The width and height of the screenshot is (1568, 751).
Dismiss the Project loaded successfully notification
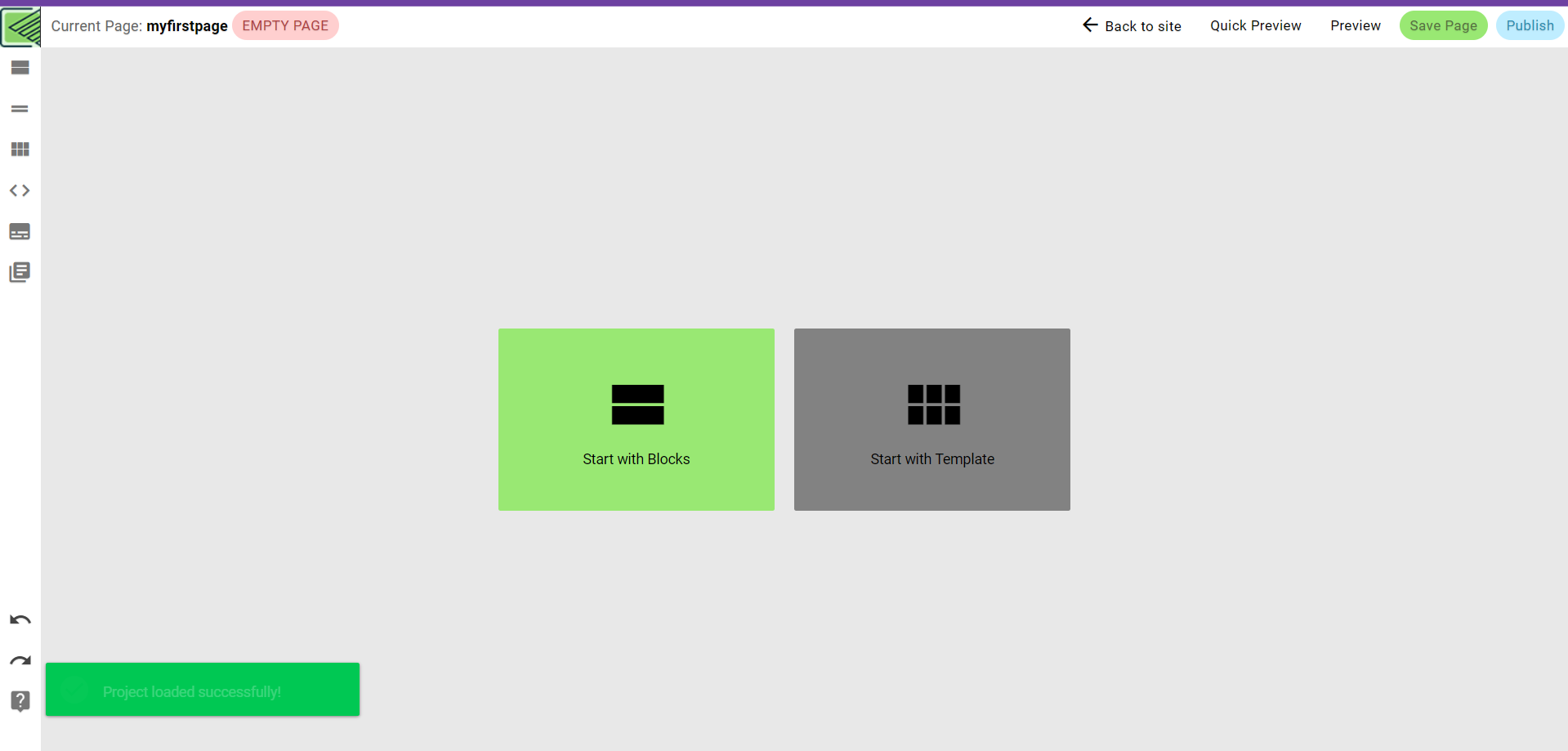pos(202,691)
